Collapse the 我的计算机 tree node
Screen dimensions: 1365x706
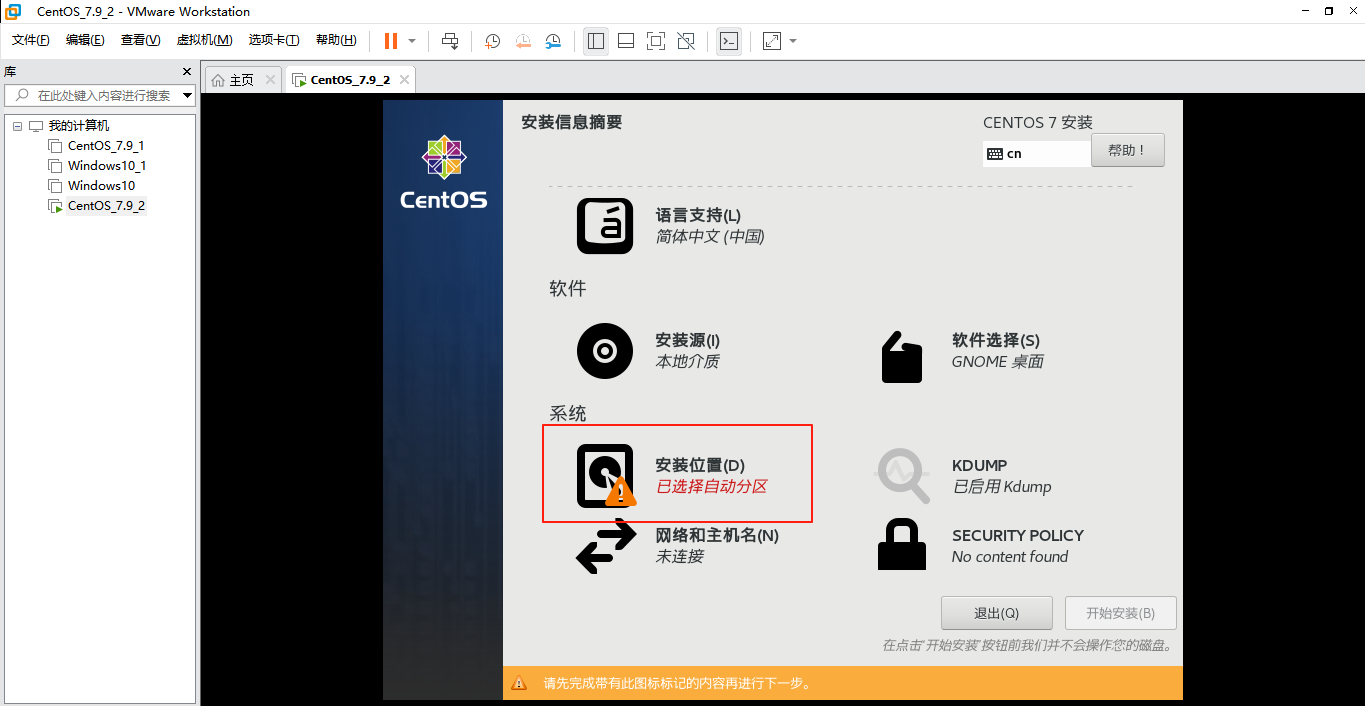tap(17, 126)
